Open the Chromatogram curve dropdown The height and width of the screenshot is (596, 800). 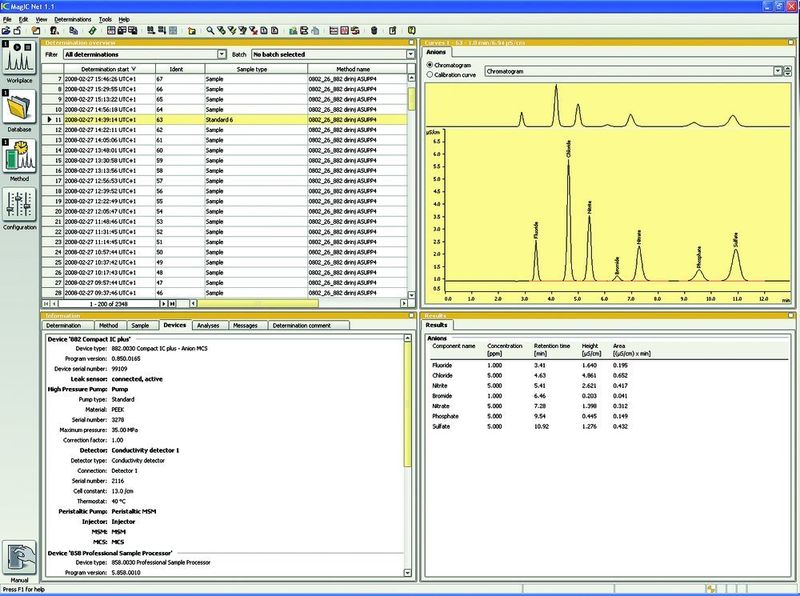(x=778, y=71)
